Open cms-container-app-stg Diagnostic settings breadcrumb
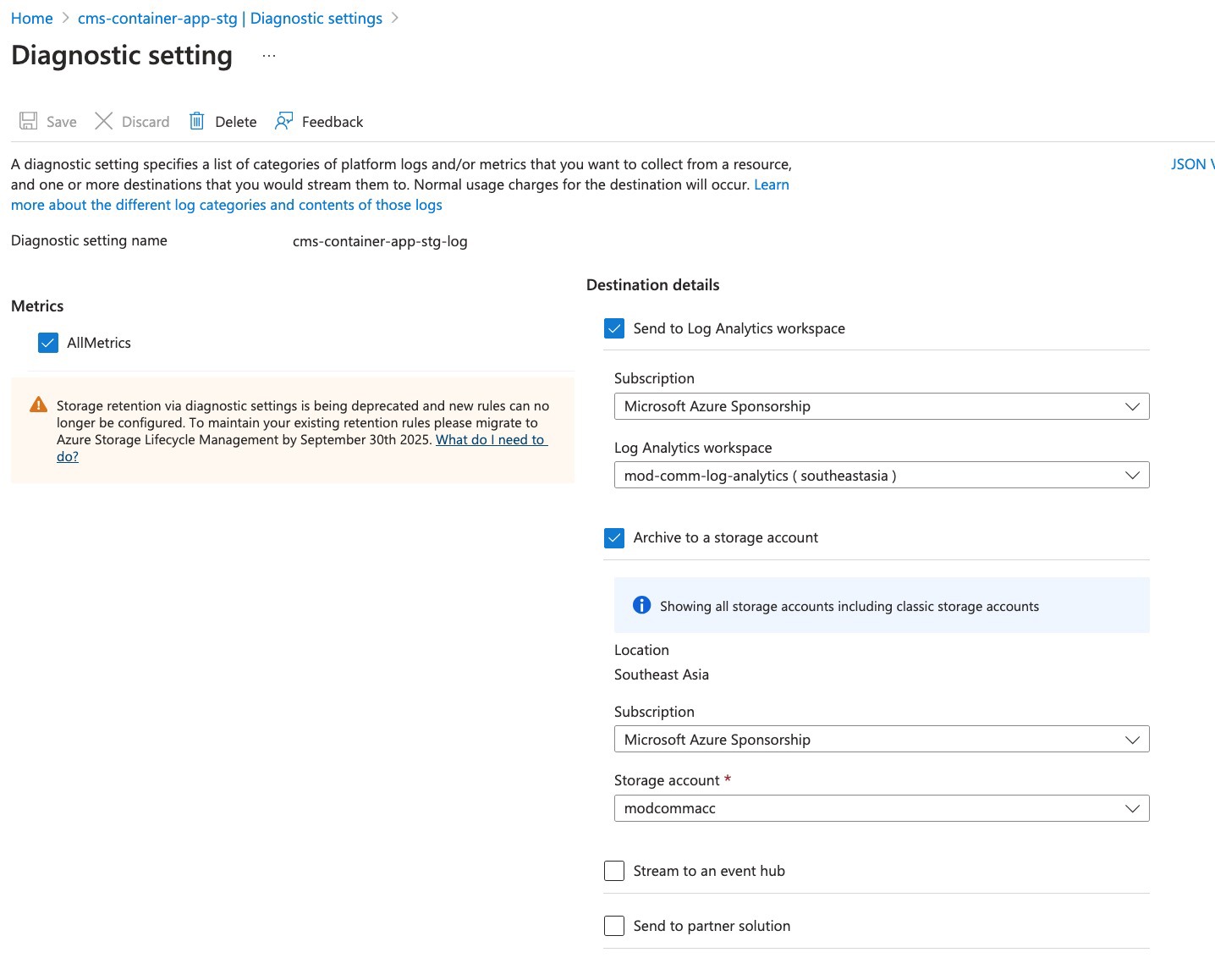 click(229, 19)
